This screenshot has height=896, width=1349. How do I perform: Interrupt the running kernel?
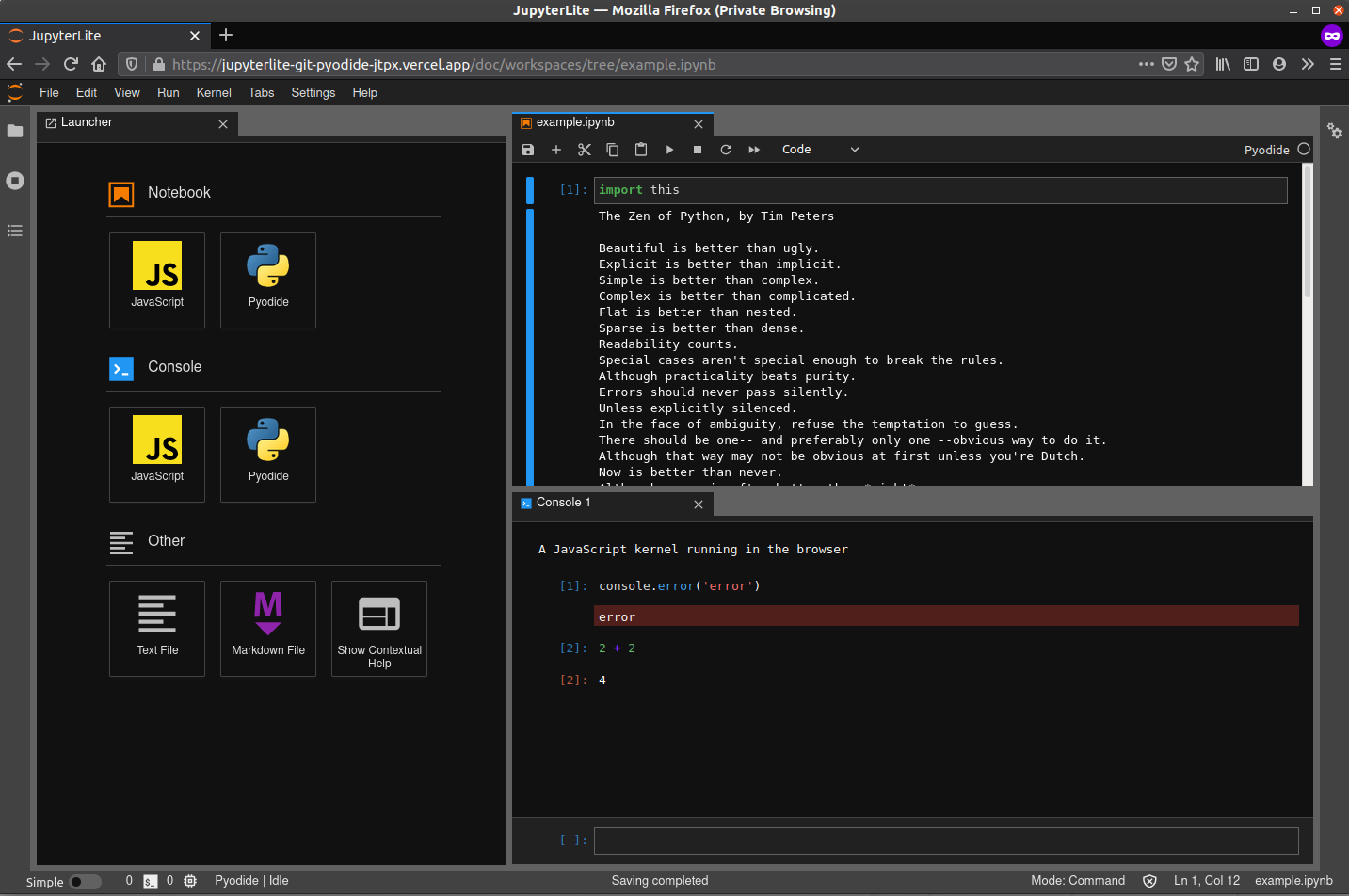(x=697, y=149)
